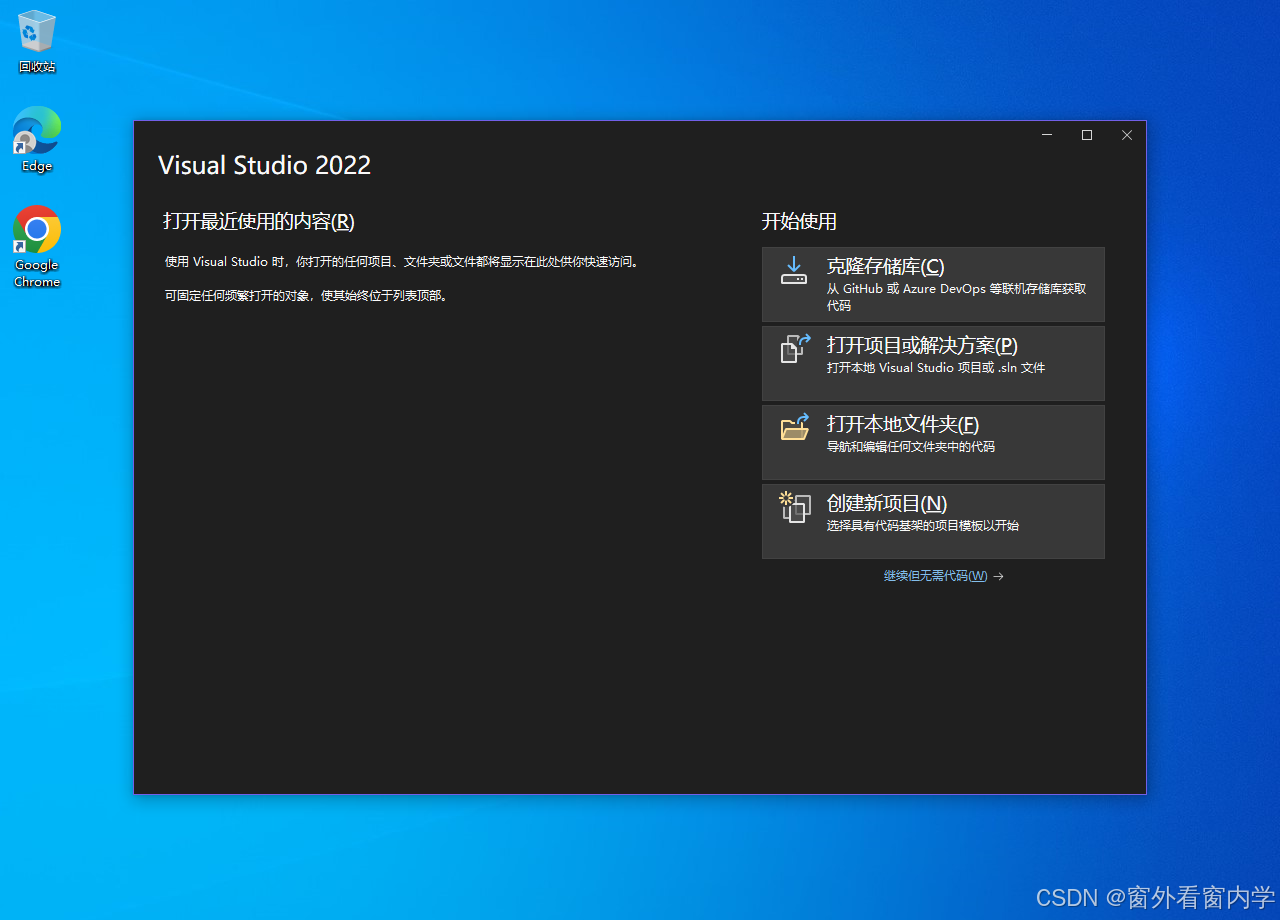Click the open local folder icon
Viewport: 1280px width, 920px height.
[795, 428]
